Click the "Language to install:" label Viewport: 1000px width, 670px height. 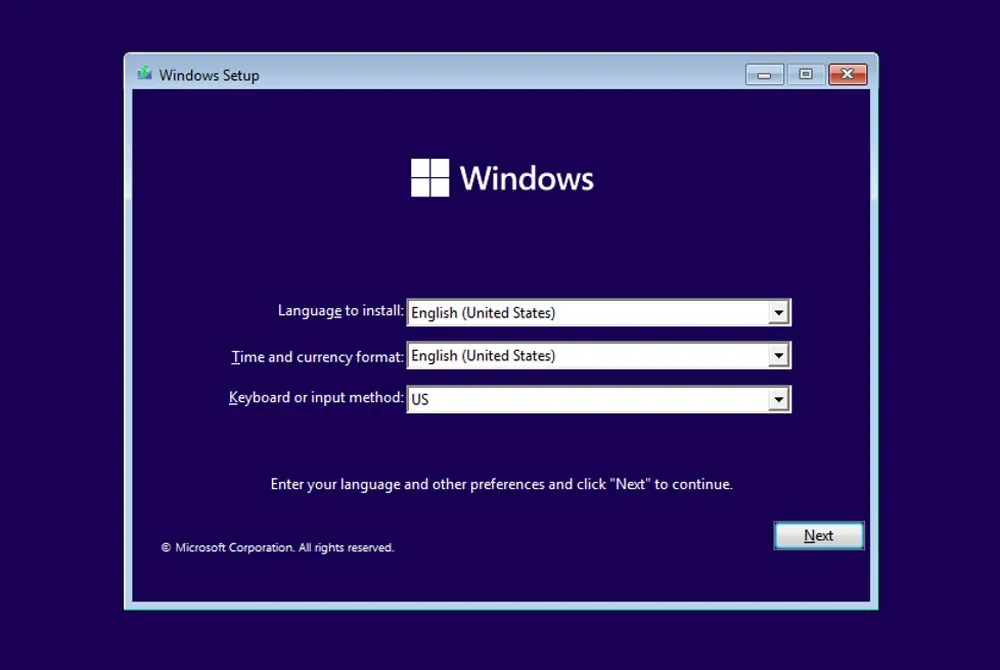pos(341,311)
